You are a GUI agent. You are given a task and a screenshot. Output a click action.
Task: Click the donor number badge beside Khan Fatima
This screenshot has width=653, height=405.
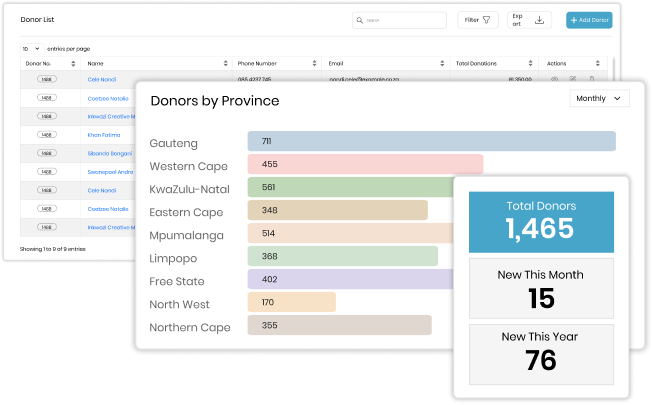pyautogui.click(x=47, y=134)
